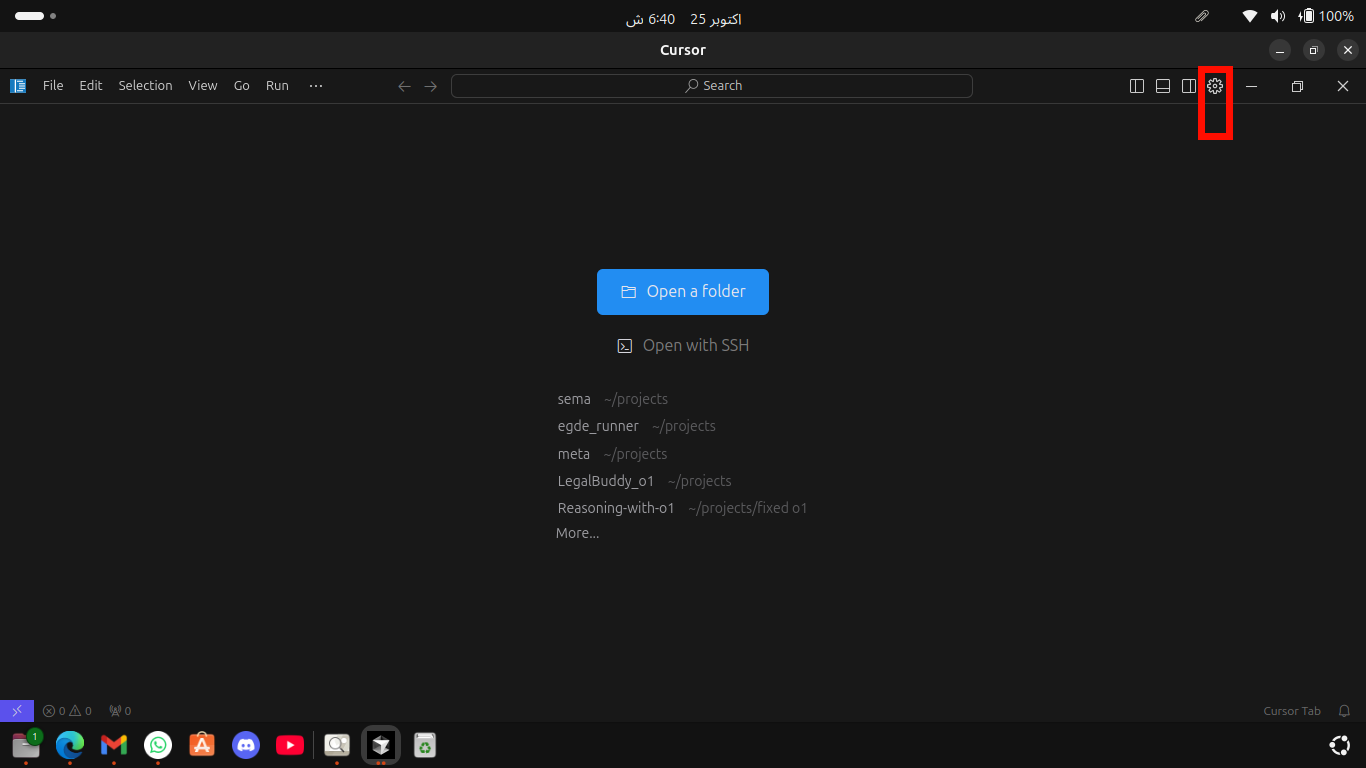The width and height of the screenshot is (1366, 768).
Task: Toggle the secondary sidebar layout icon
Action: coord(1189,86)
